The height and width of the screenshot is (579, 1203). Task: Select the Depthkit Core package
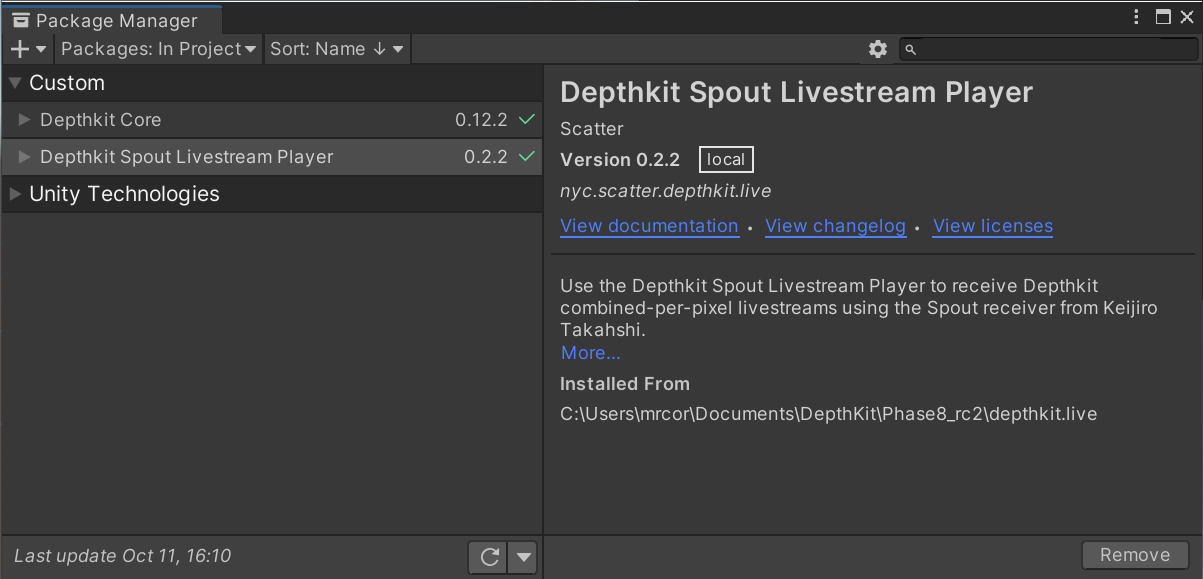271,120
